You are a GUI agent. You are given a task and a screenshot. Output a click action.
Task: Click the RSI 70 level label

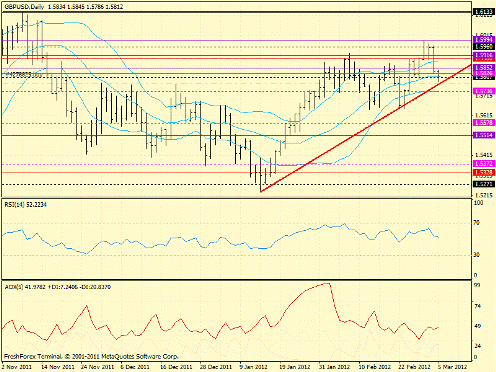[x=477, y=222]
